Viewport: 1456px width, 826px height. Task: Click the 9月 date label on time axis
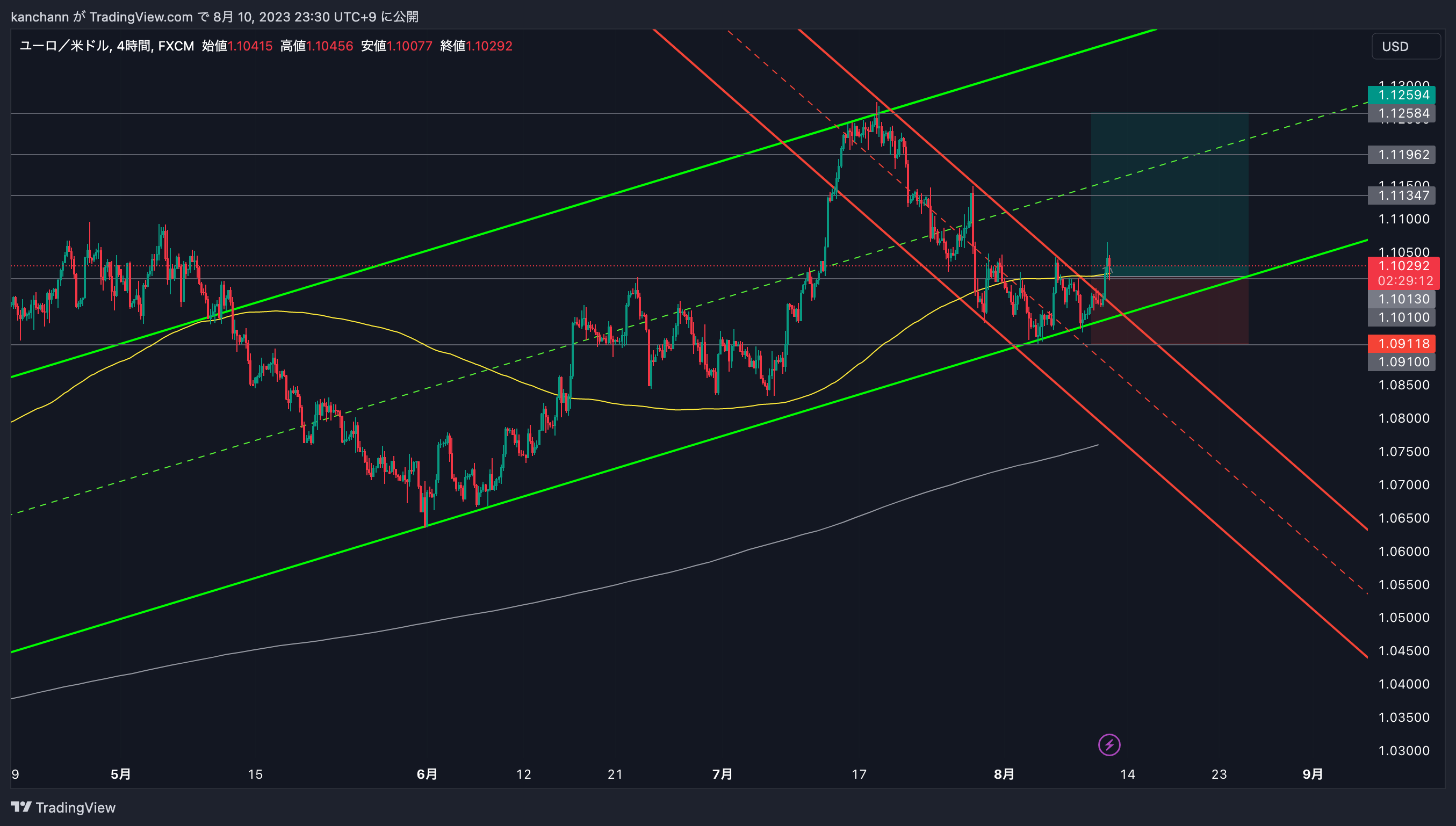tap(1313, 774)
